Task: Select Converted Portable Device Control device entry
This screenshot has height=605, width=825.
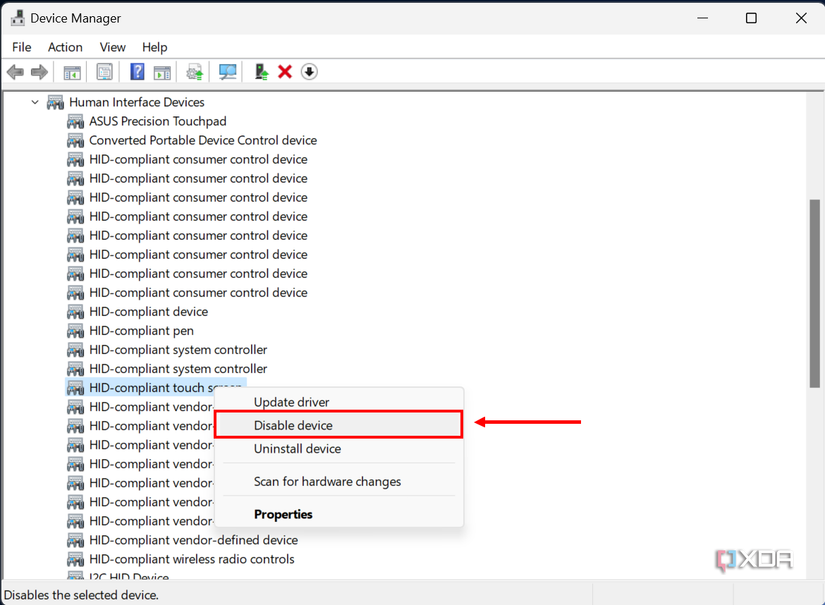Action: click(x=203, y=140)
